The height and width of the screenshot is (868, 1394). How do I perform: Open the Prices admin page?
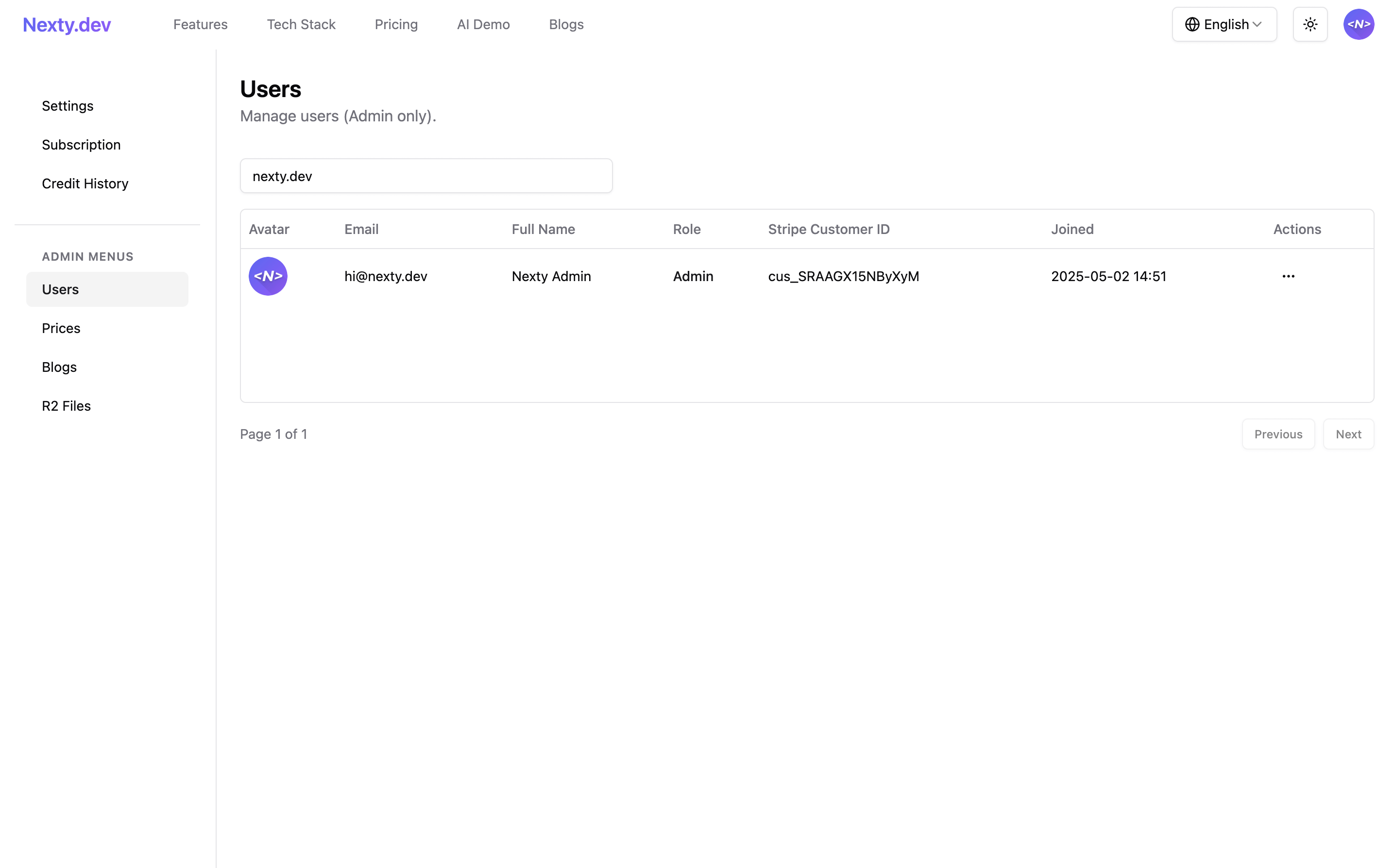61,328
